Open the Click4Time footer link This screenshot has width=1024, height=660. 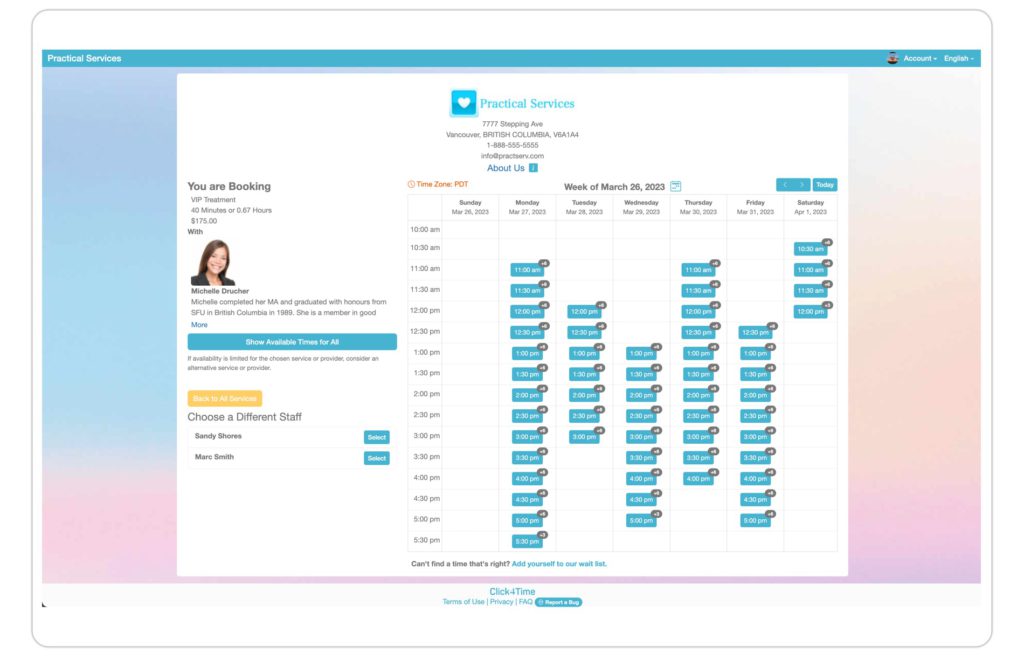pos(512,591)
